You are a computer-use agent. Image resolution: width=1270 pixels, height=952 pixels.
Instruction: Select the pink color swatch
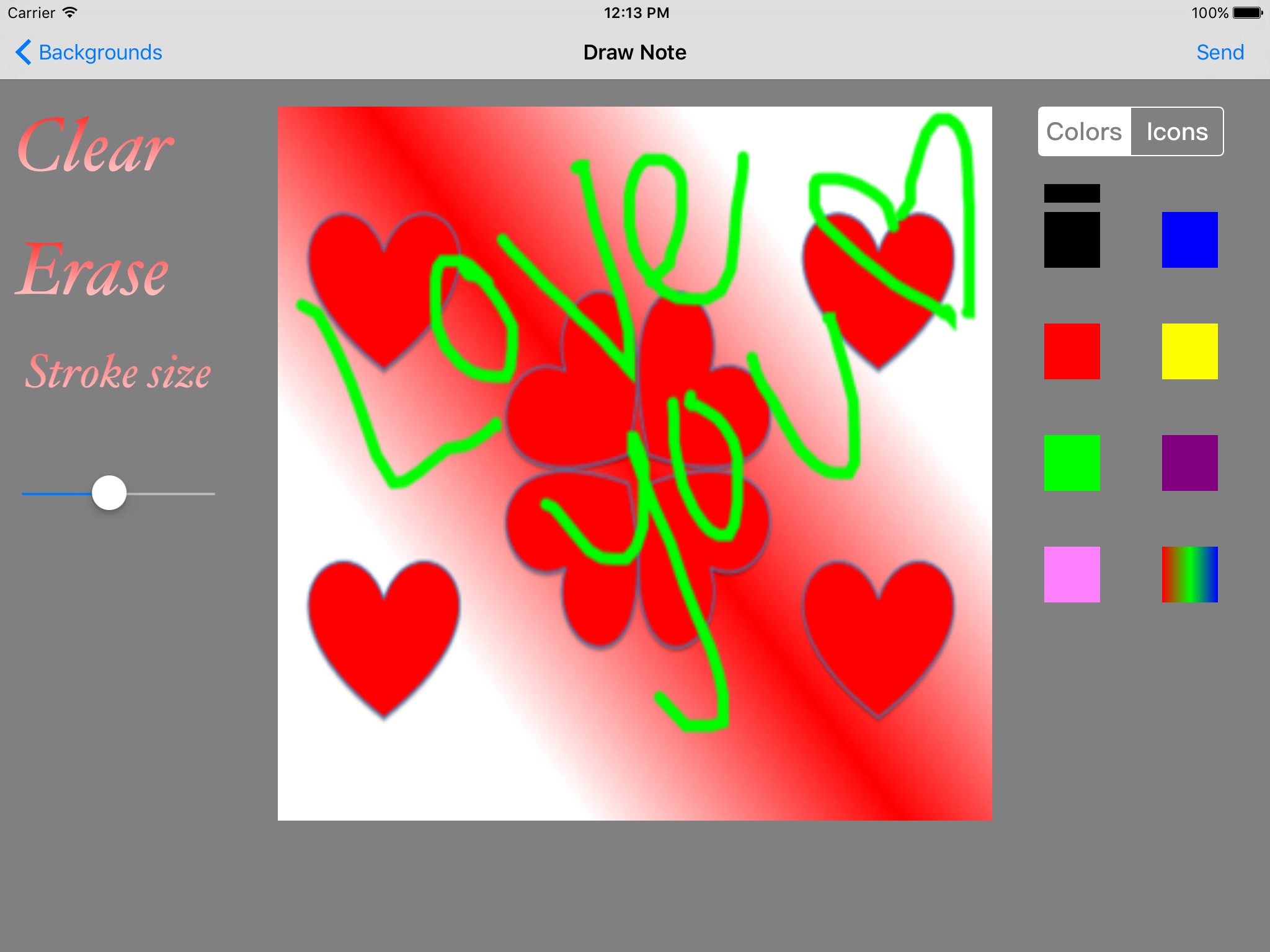1072,575
